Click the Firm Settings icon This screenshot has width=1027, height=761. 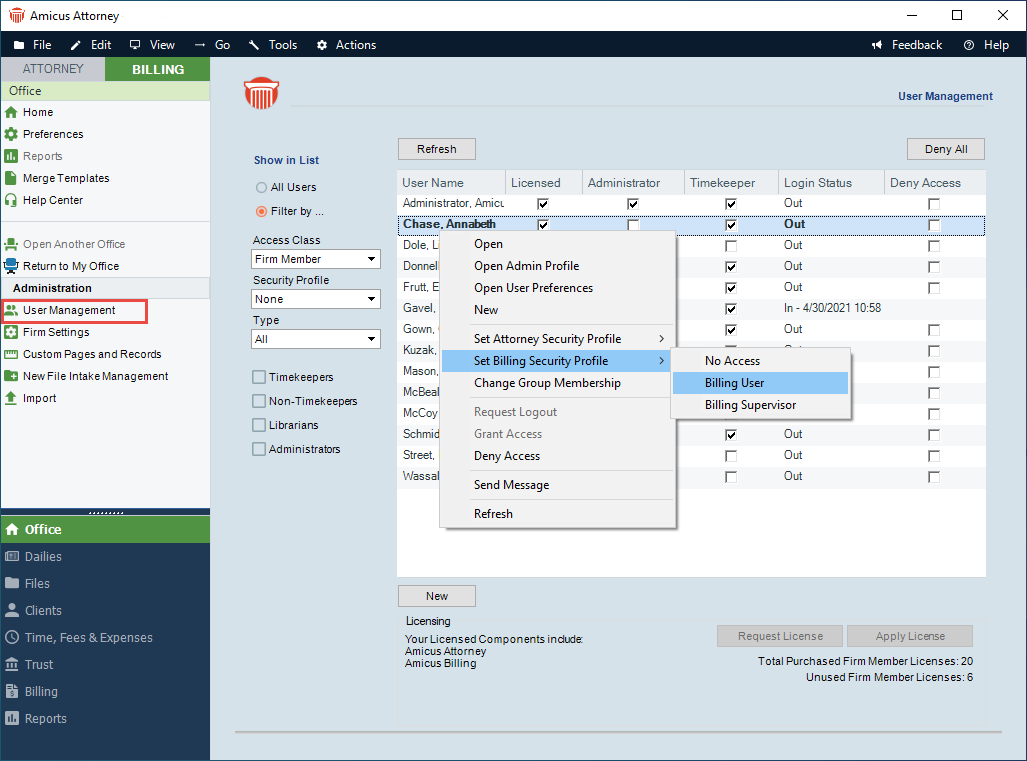tap(11, 333)
